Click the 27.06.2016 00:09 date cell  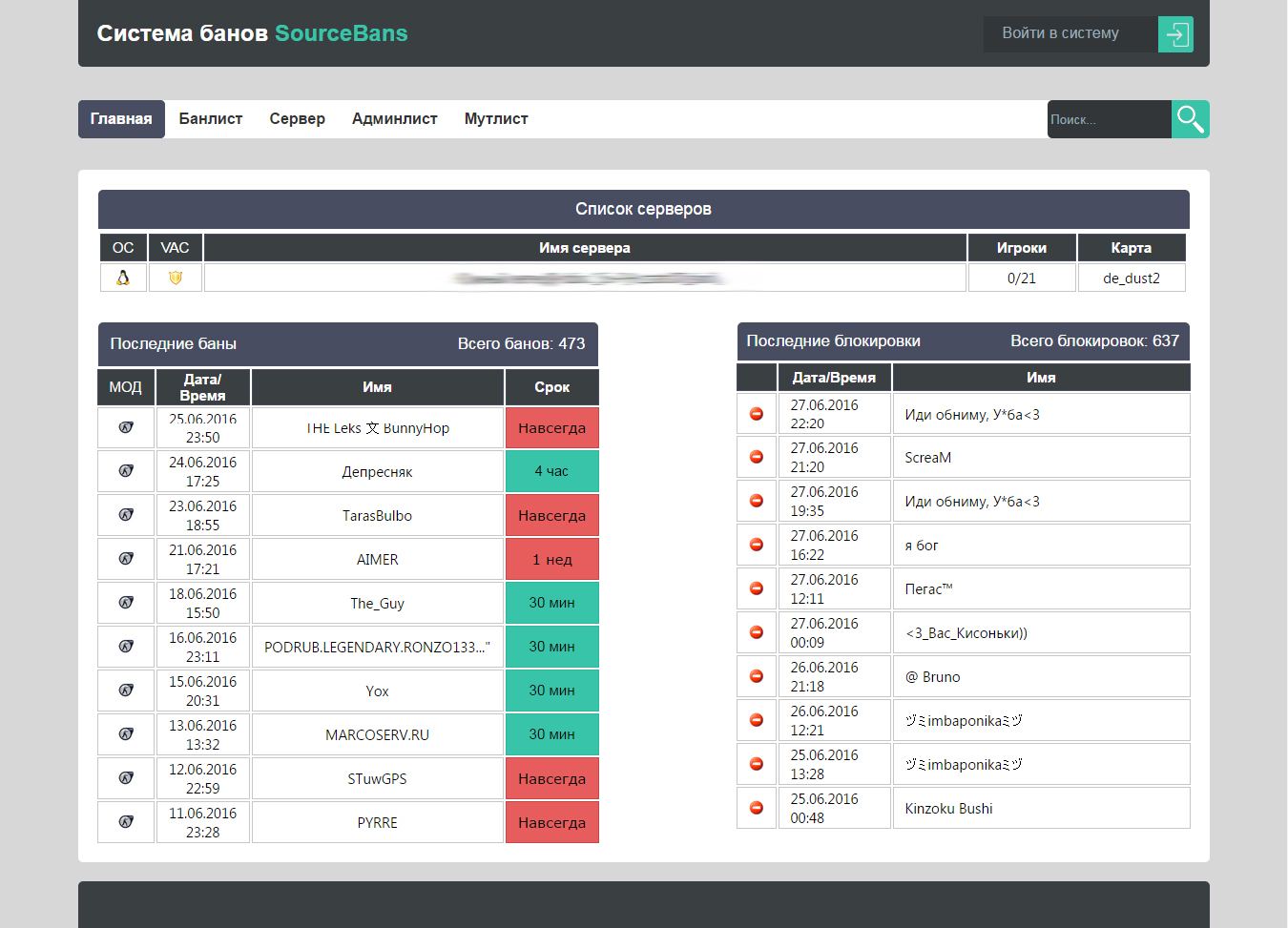point(834,632)
